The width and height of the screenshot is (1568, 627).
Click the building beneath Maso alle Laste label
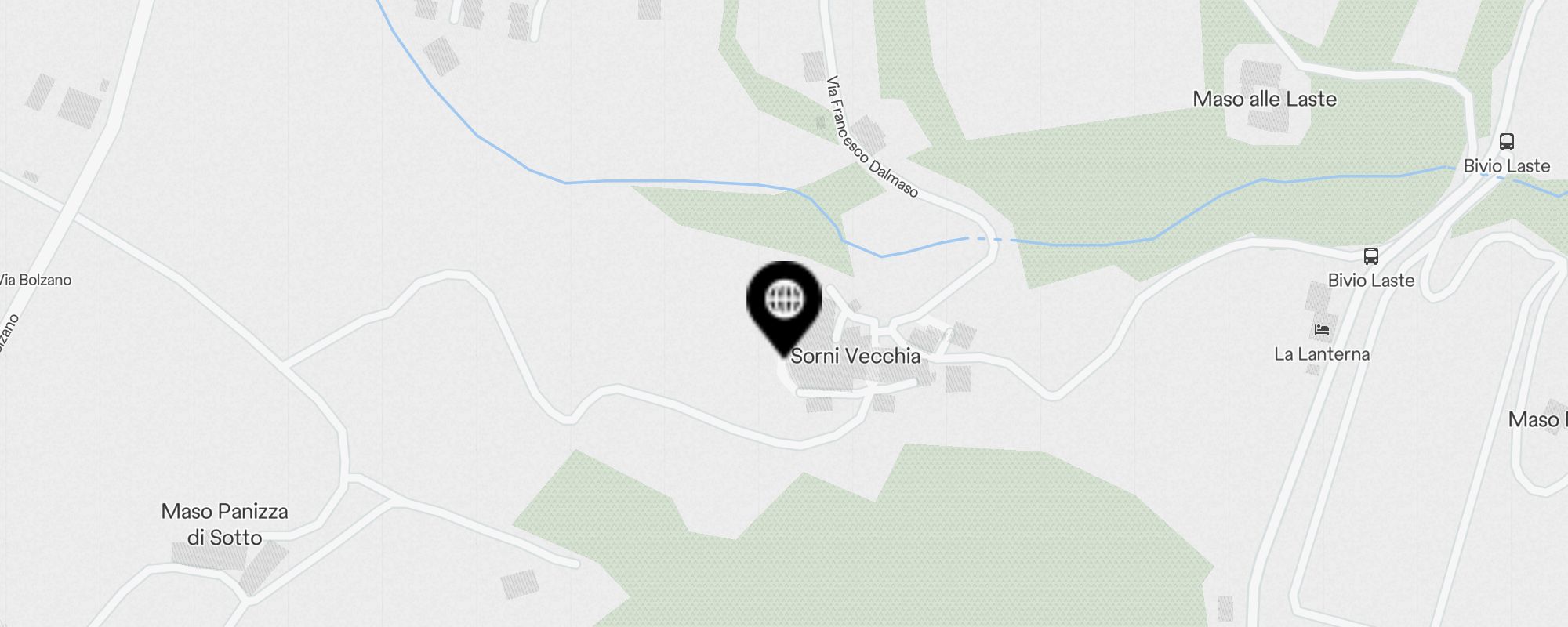click(1267, 121)
